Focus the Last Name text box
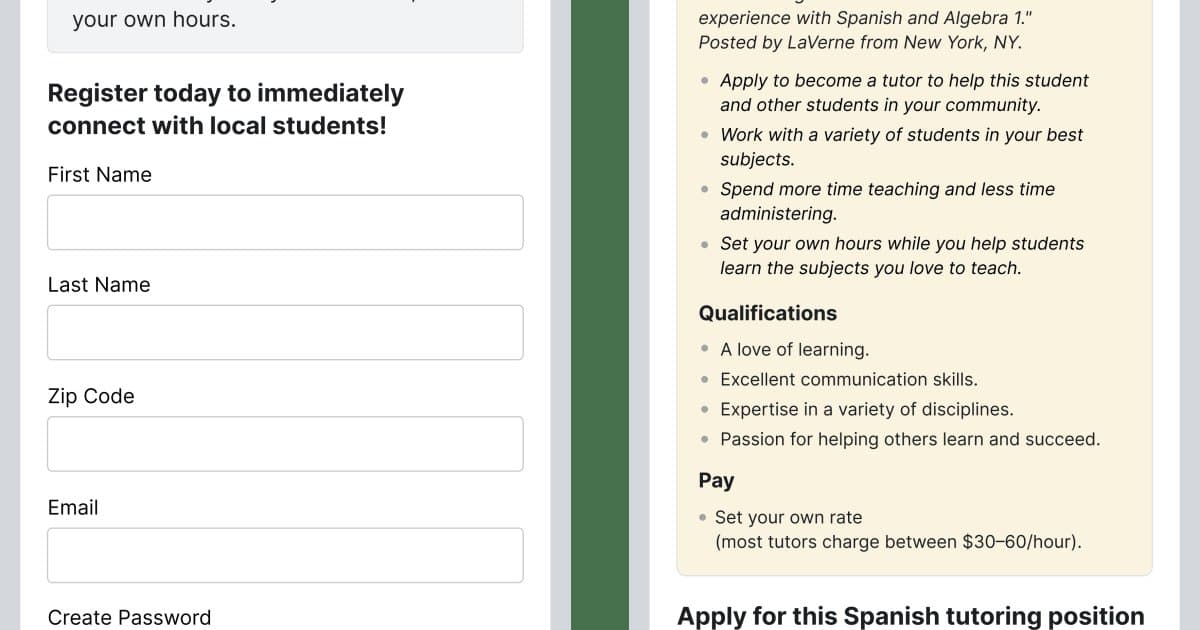Viewport: 1200px width, 630px height. click(x=285, y=332)
